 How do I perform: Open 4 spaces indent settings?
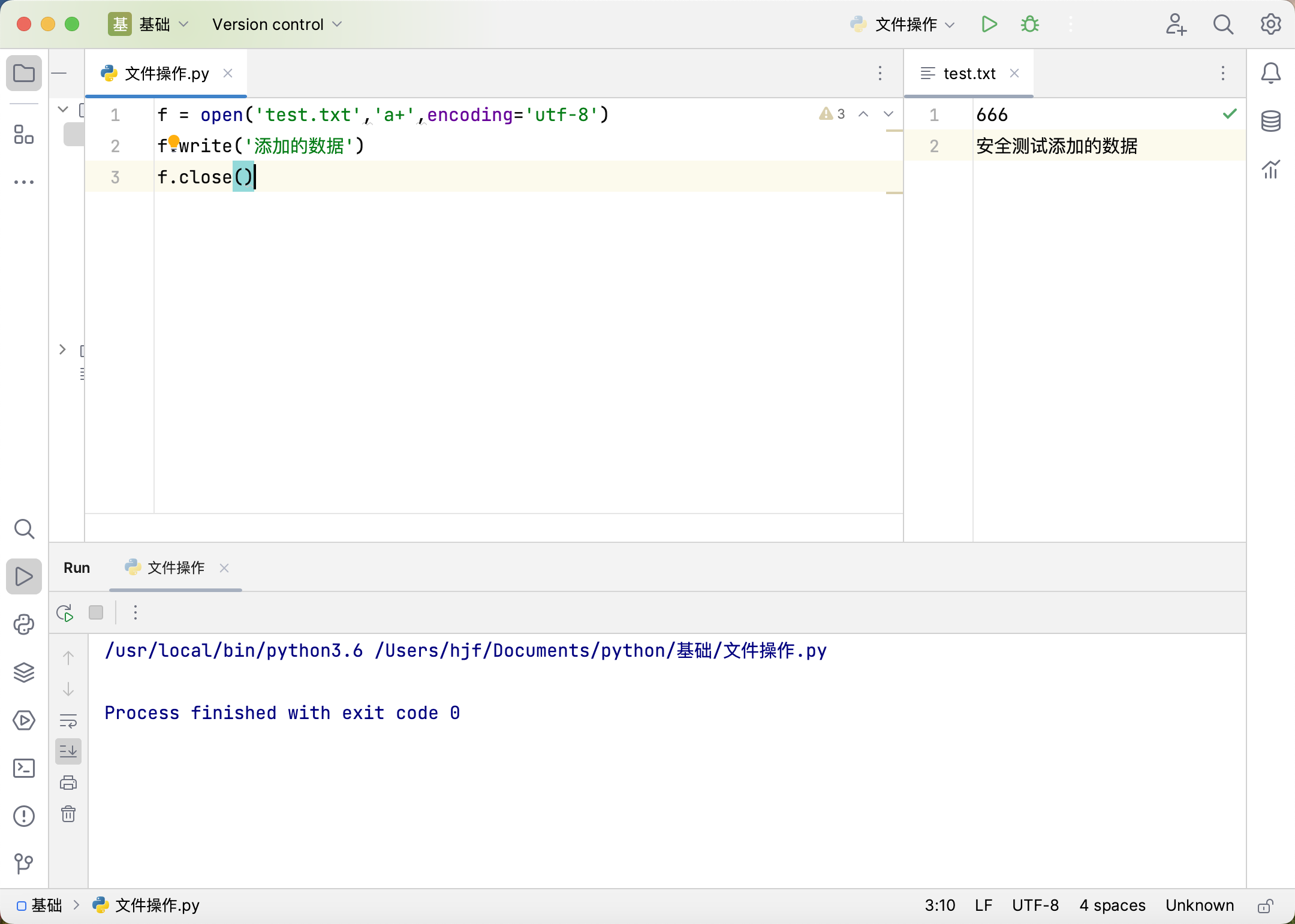click(1112, 905)
